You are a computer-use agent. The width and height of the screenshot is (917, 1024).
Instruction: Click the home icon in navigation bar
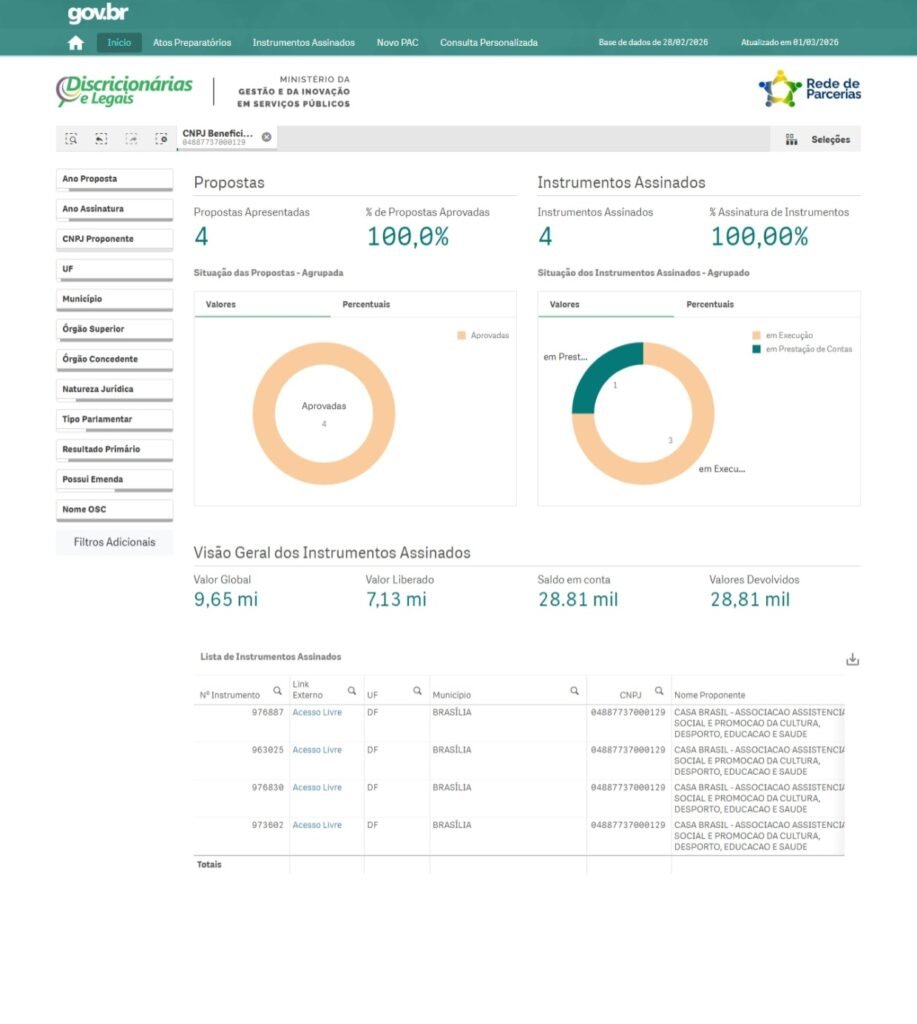pos(75,43)
